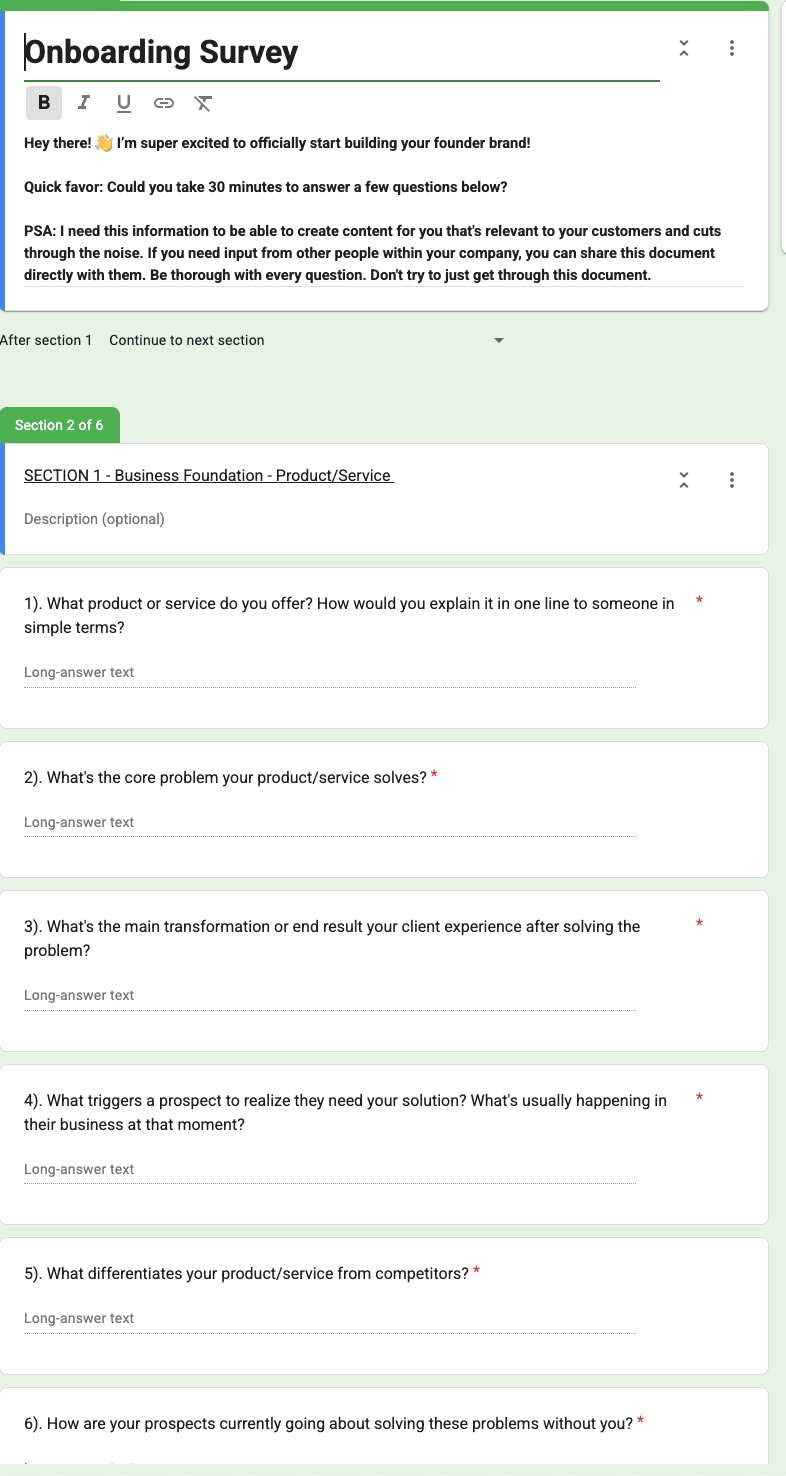Collapse the Business Foundation section

coord(684,480)
